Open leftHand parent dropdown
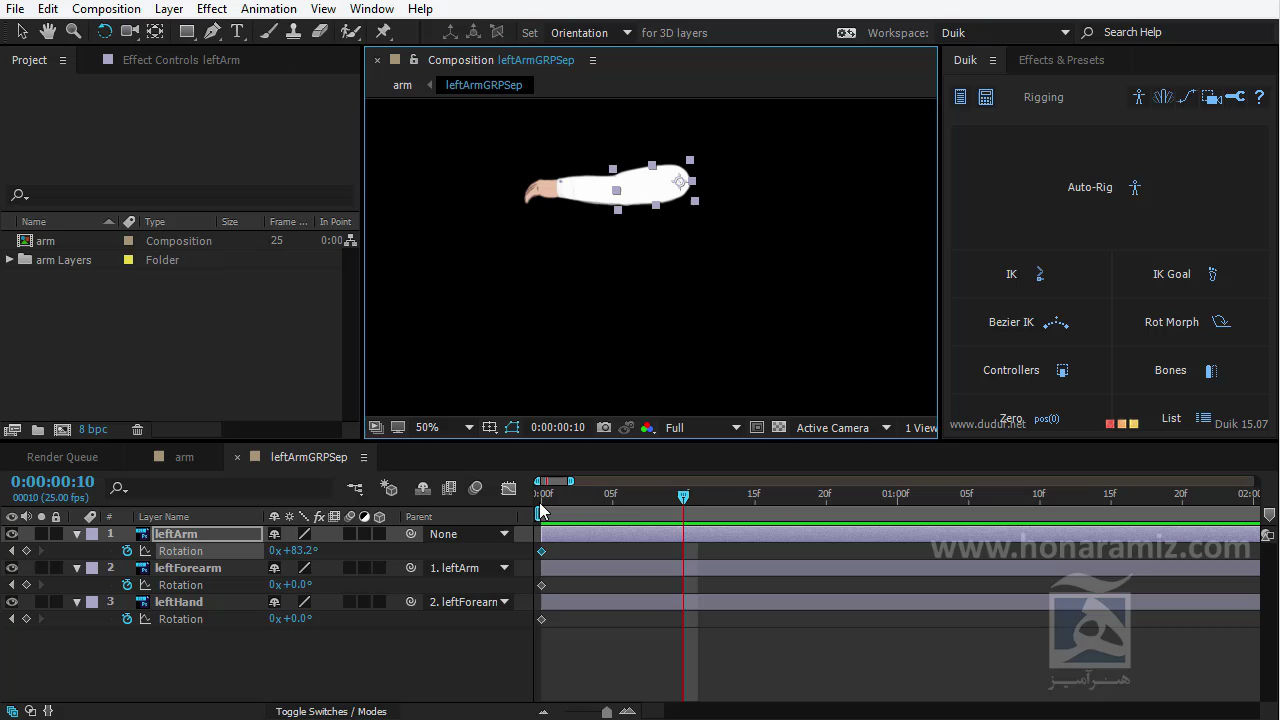The height and width of the screenshot is (720, 1280). point(468,602)
